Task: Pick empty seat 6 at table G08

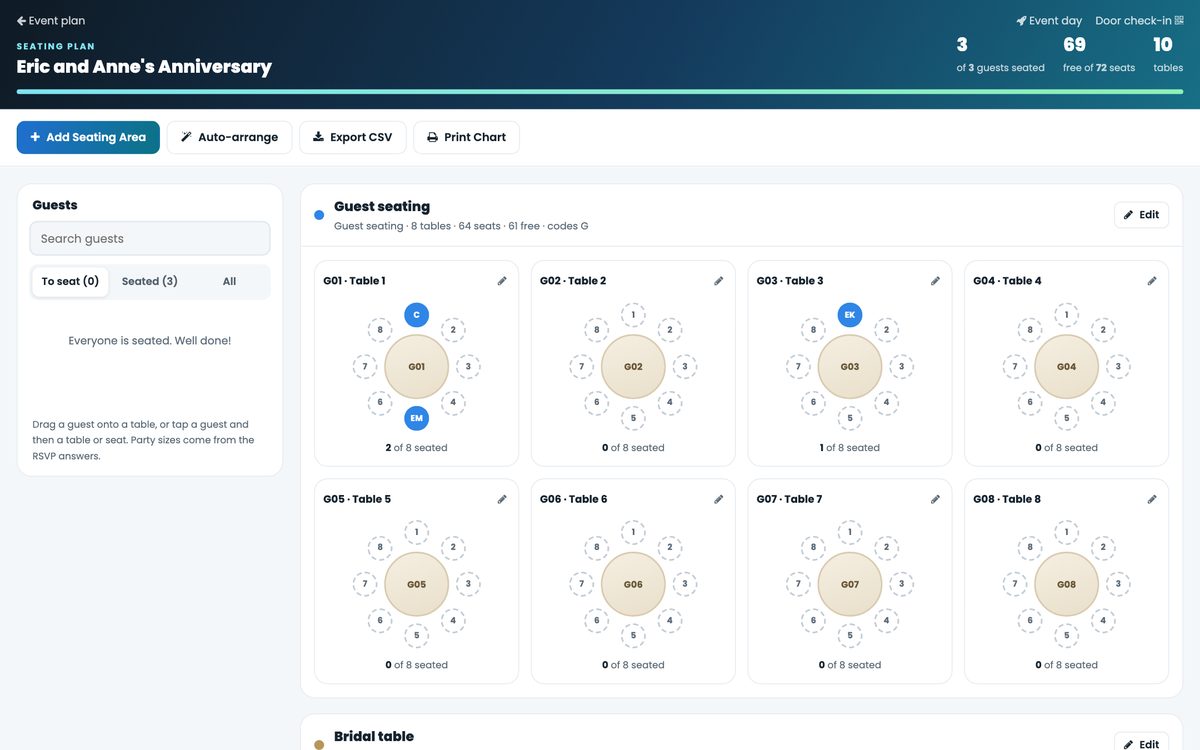Action: pyautogui.click(x=1030, y=620)
